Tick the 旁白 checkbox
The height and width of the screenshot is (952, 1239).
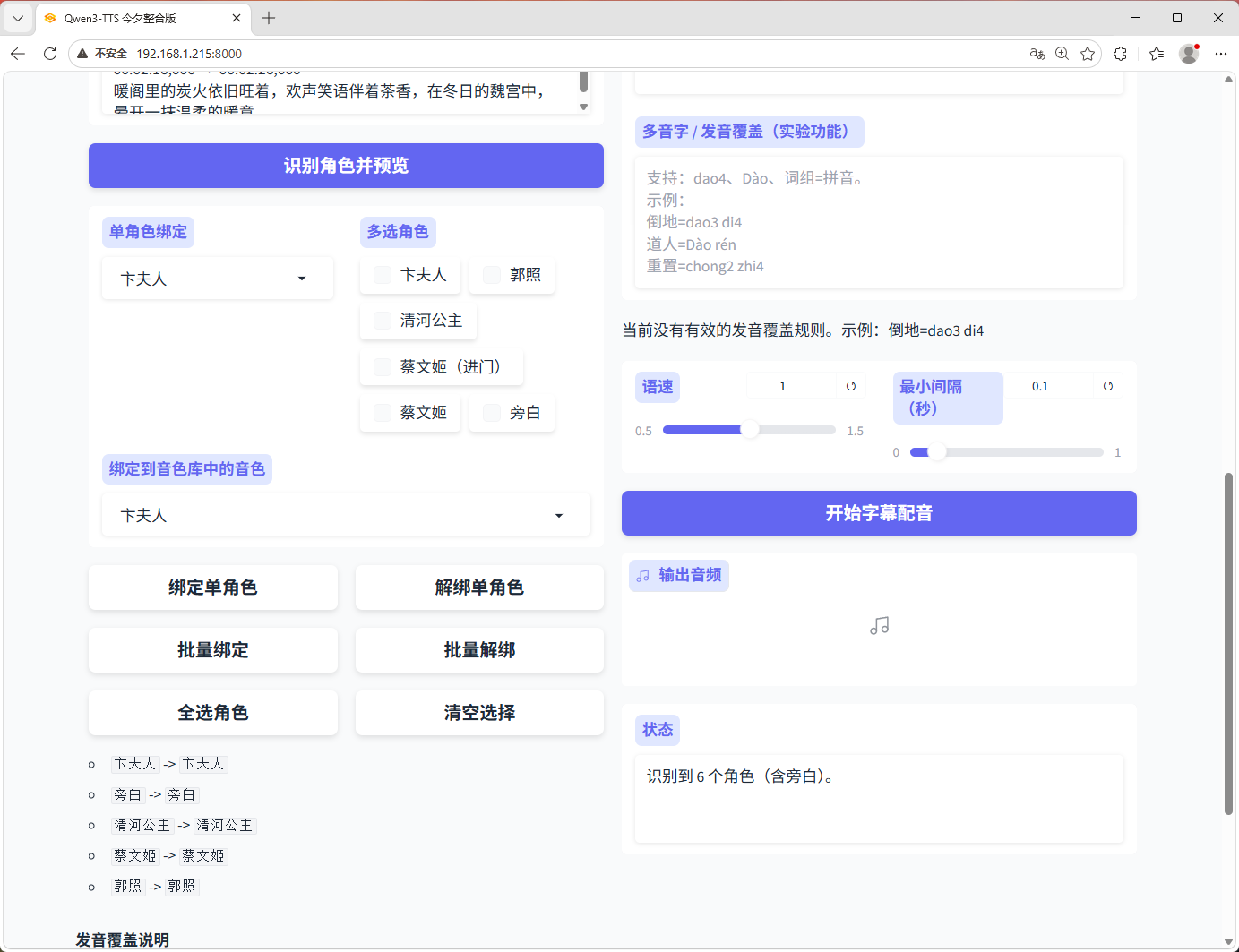coord(492,412)
